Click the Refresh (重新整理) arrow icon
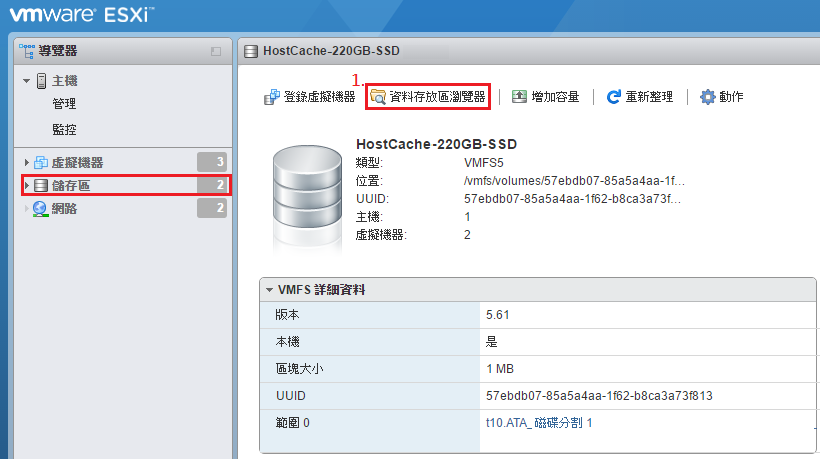 (x=613, y=97)
